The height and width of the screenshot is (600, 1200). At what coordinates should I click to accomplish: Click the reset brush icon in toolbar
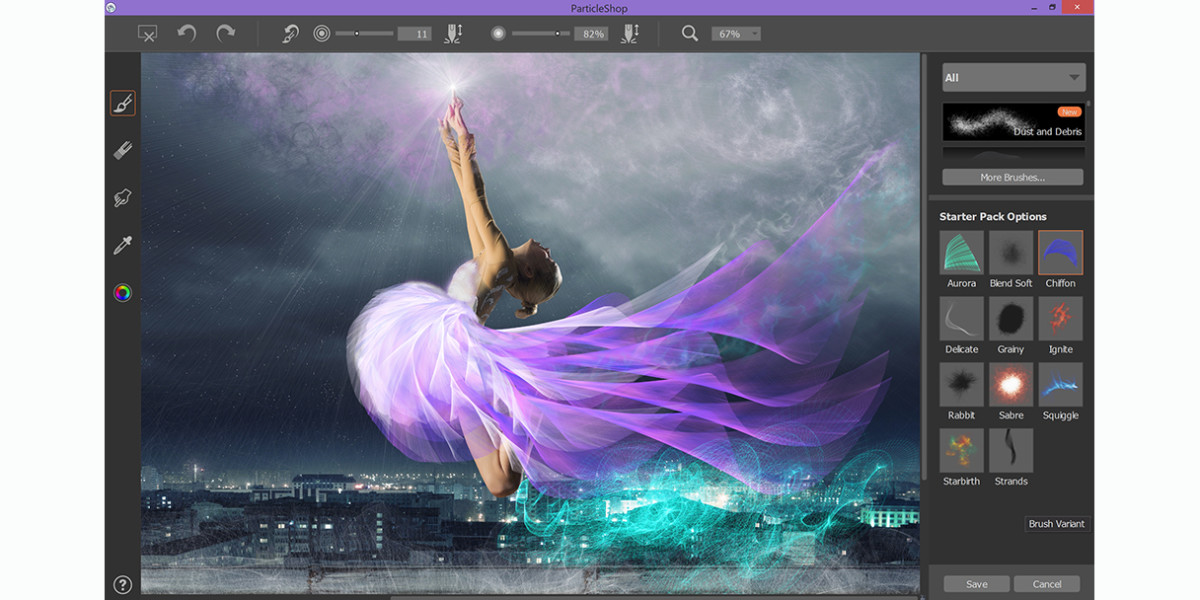(x=290, y=34)
